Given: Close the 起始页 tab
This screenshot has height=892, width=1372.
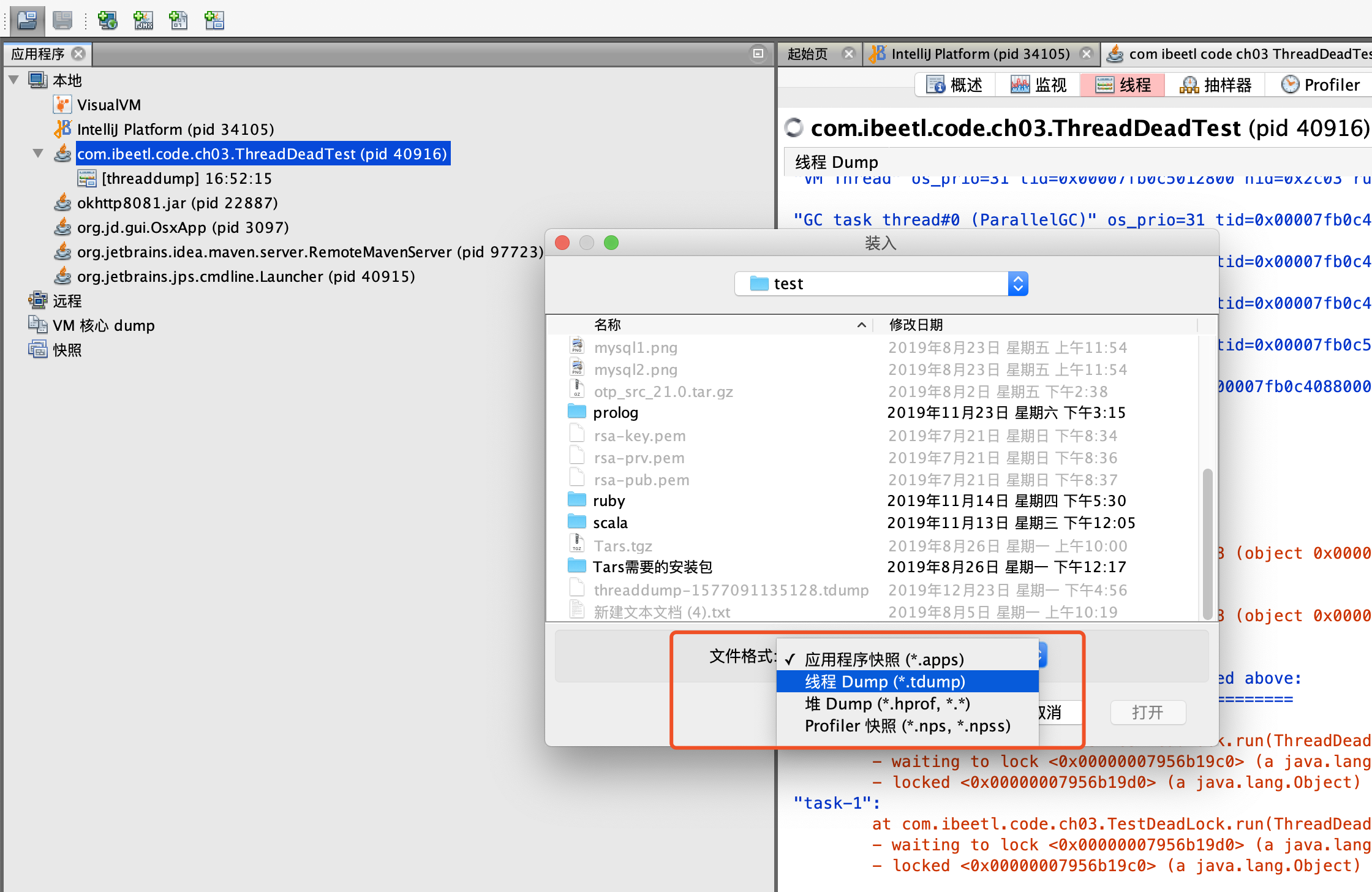Looking at the screenshot, I should tap(848, 54).
